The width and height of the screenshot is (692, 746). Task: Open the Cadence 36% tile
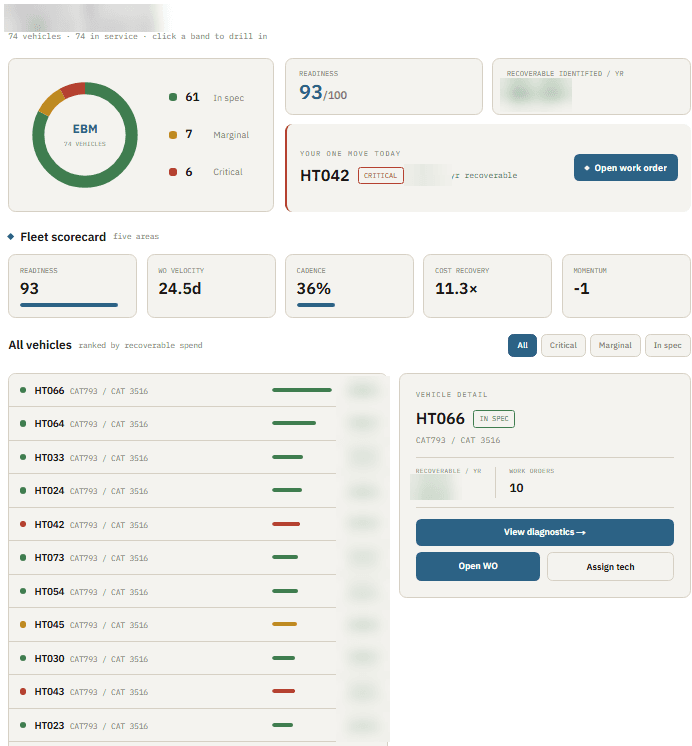(x=349, y=286)
